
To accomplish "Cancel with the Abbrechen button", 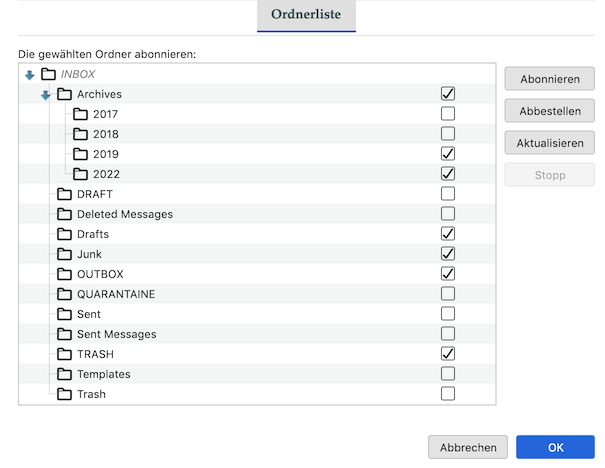I will [x=468, y=446].
